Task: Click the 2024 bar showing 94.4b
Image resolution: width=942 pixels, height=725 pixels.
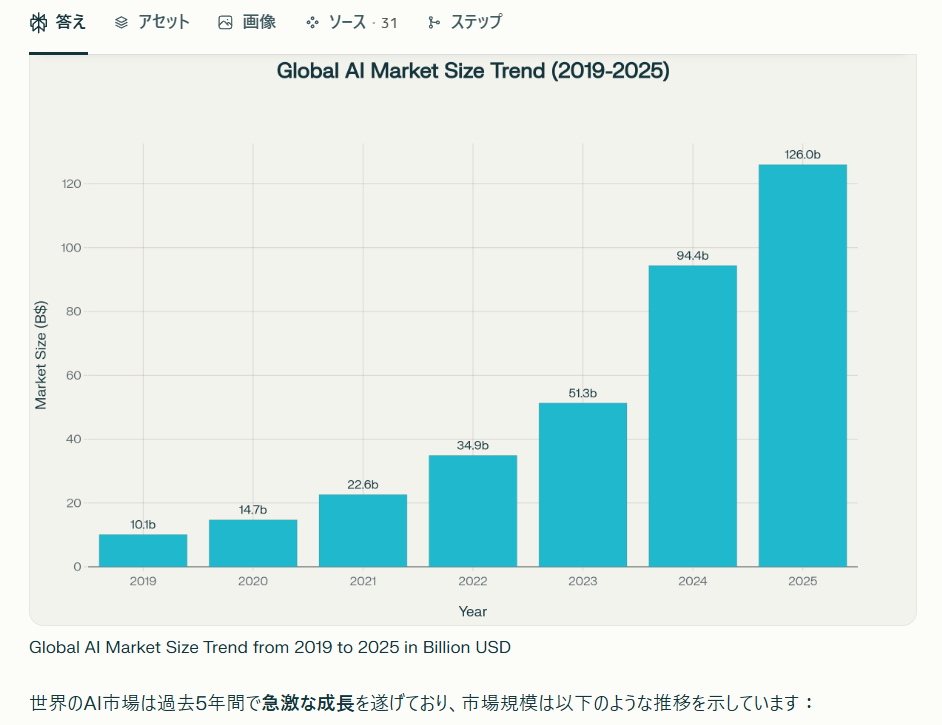Action: click(x=692, y=415)
